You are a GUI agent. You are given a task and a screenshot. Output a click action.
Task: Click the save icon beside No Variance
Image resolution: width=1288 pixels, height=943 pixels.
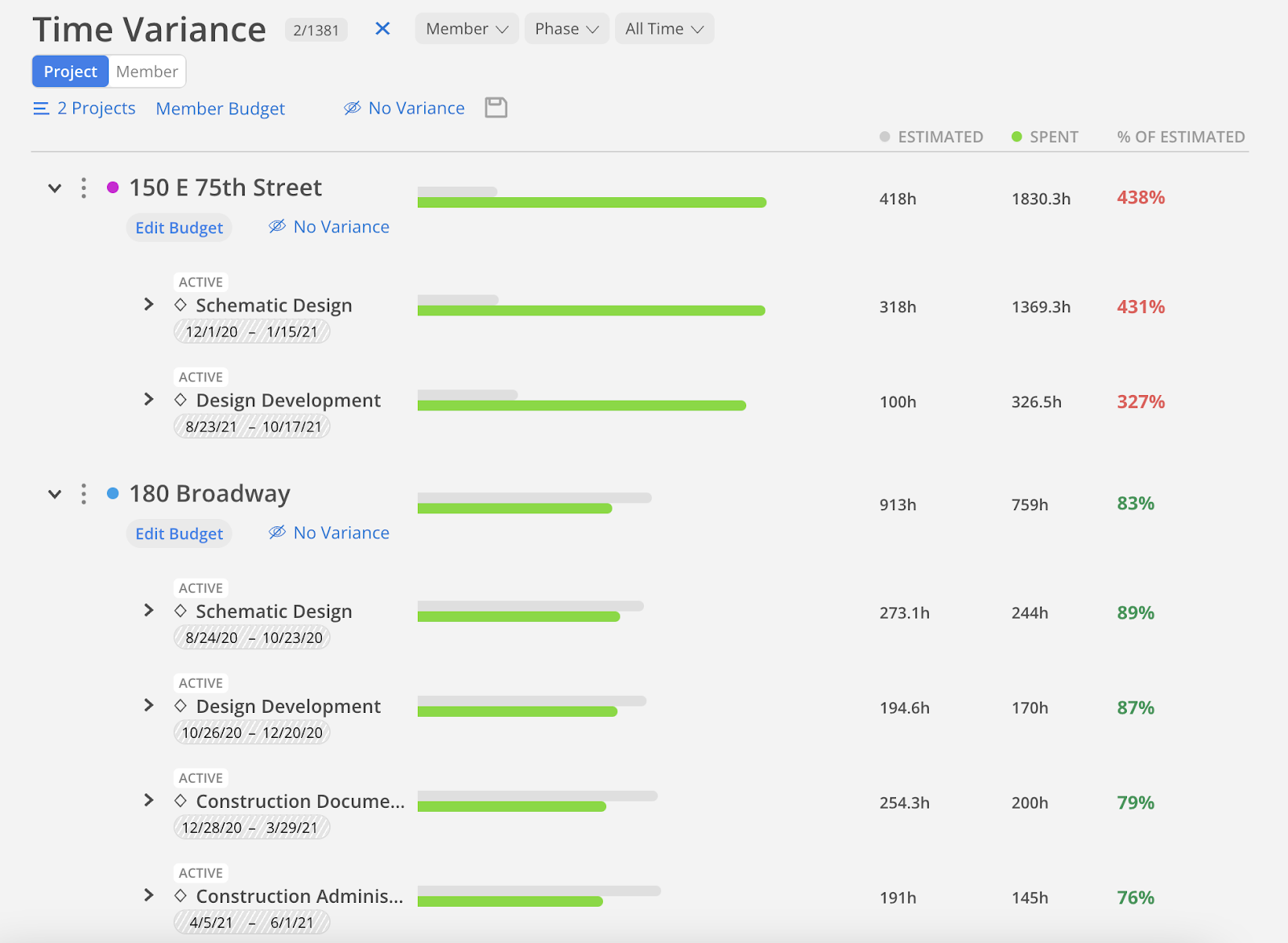[496, 108]
